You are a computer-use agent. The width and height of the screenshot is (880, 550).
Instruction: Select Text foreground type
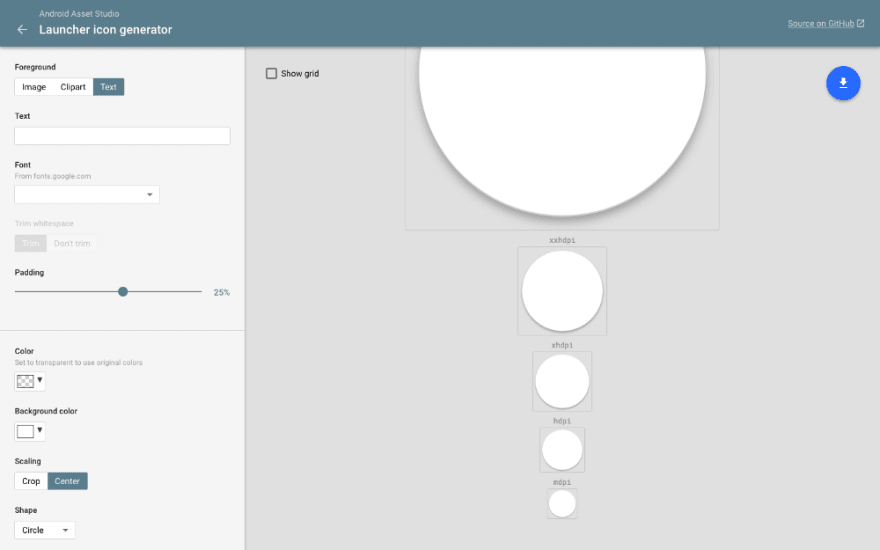pos(108,87)
